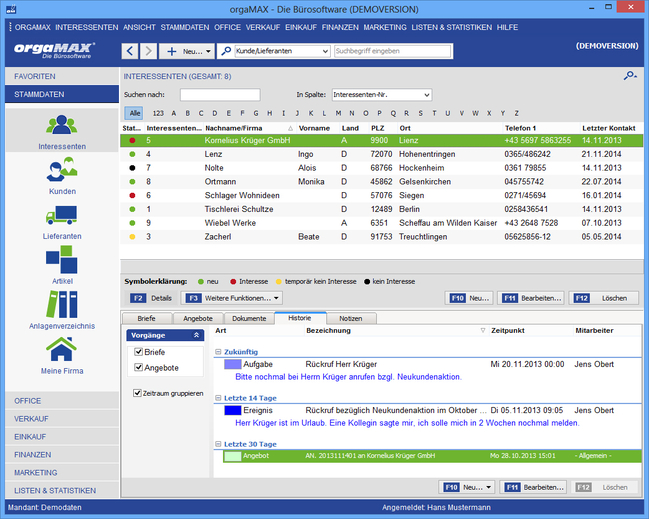Open the LISTEN & STATISTIKEN menu
Image resolution: width=649 pixels, height=519 pixels.
(x=451, y=27)
